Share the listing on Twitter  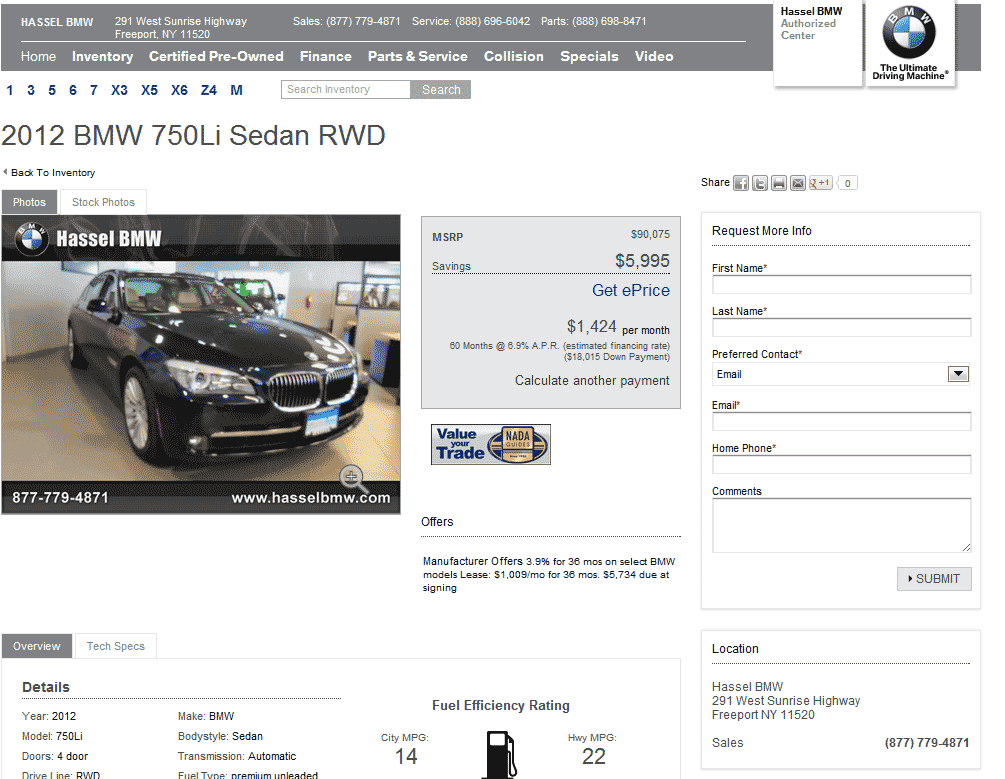[760, 183]
